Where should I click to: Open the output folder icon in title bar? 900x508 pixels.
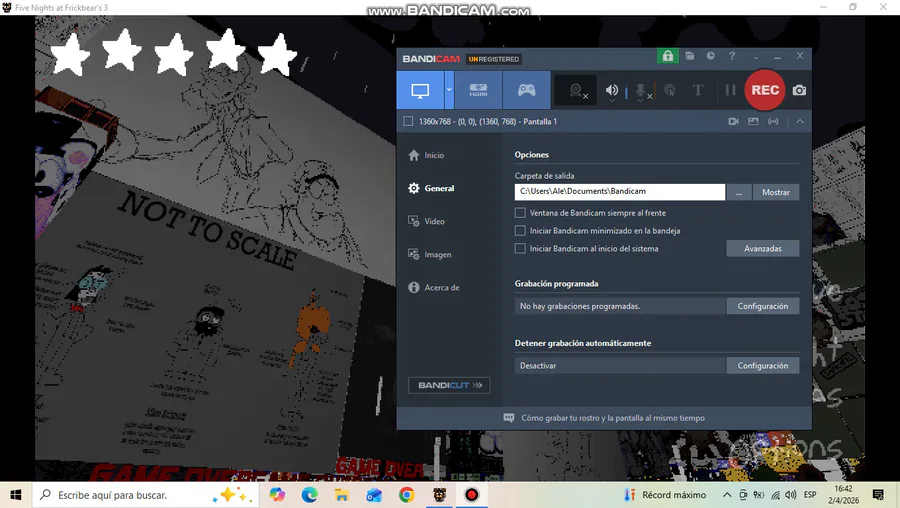click(689, 56)
